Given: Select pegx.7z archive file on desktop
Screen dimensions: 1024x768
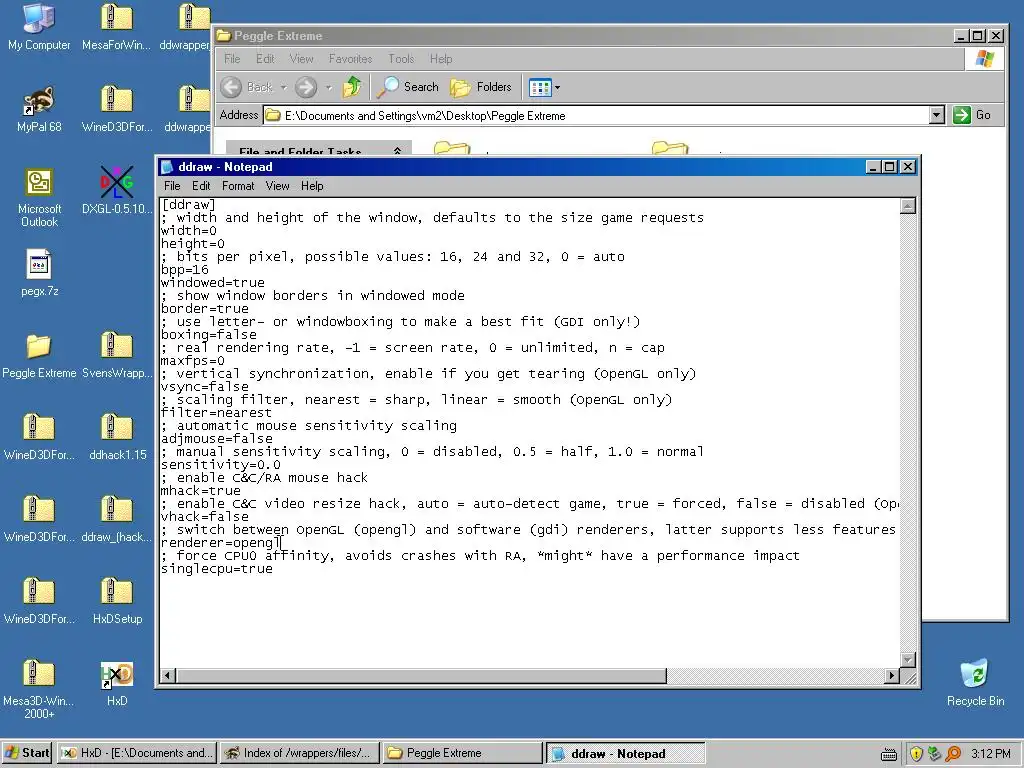Looking at the screenshot, I should point(39,272).
